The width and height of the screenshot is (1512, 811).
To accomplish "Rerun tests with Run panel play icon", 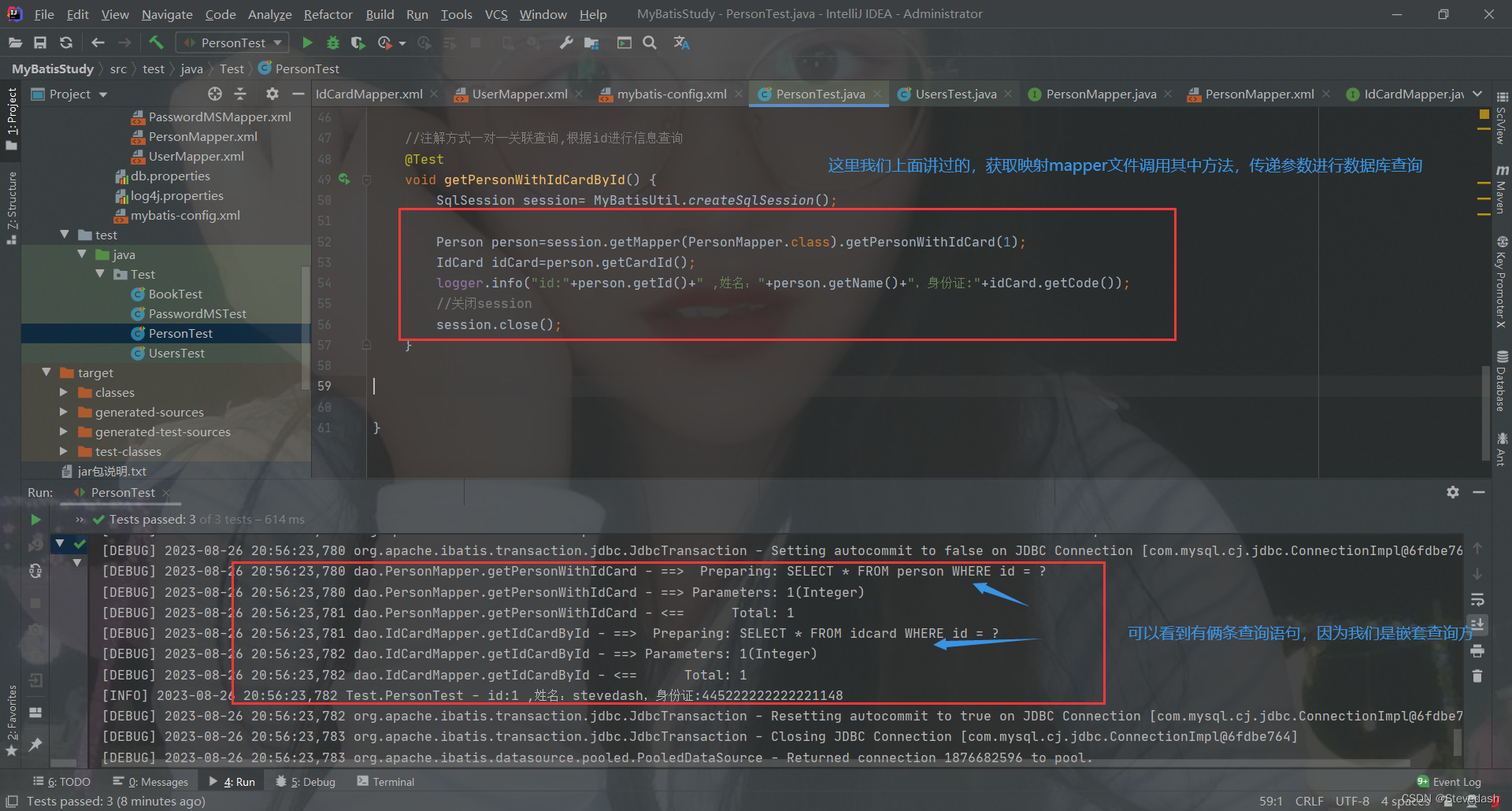I will point(35,520).
